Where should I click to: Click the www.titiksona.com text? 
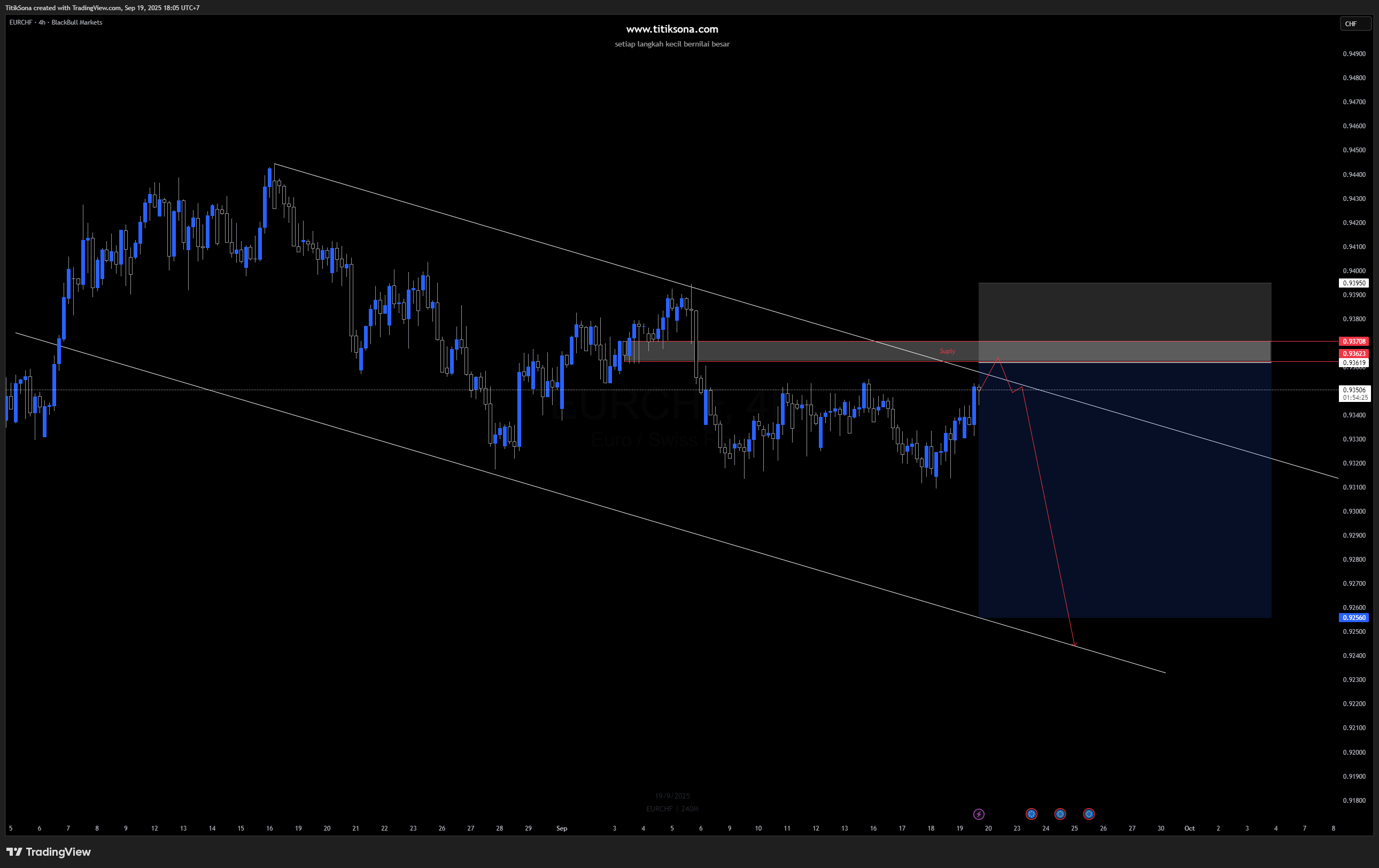pyautogui.click(x=672, y=29)
